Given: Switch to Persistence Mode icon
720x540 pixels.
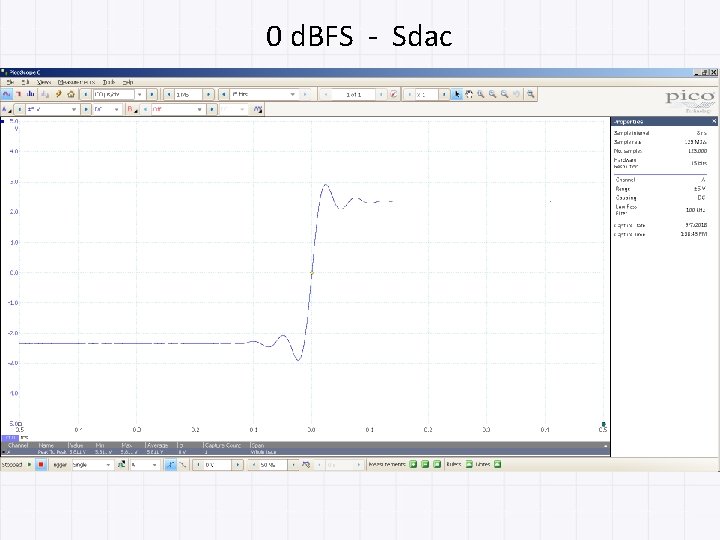Looking at the screenshot, I should pyautogui.click(x=19, y=94).
